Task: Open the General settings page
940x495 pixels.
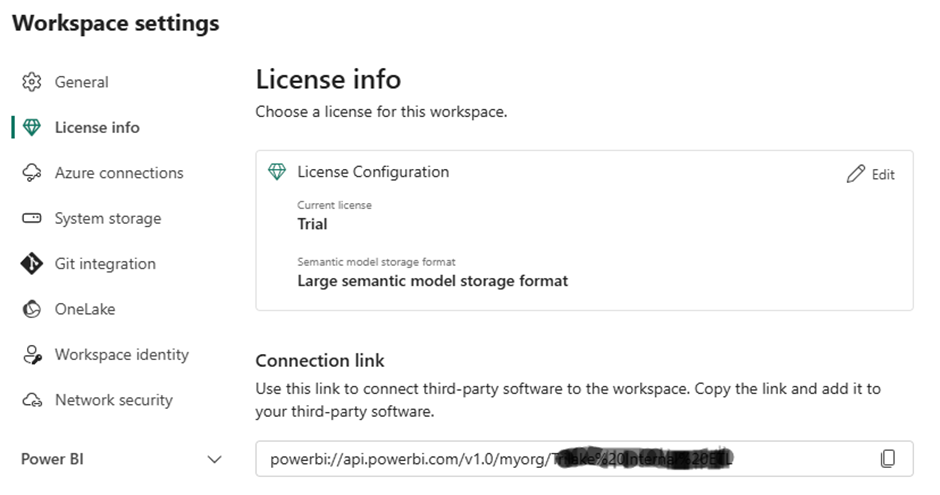Action: (82, 82)
